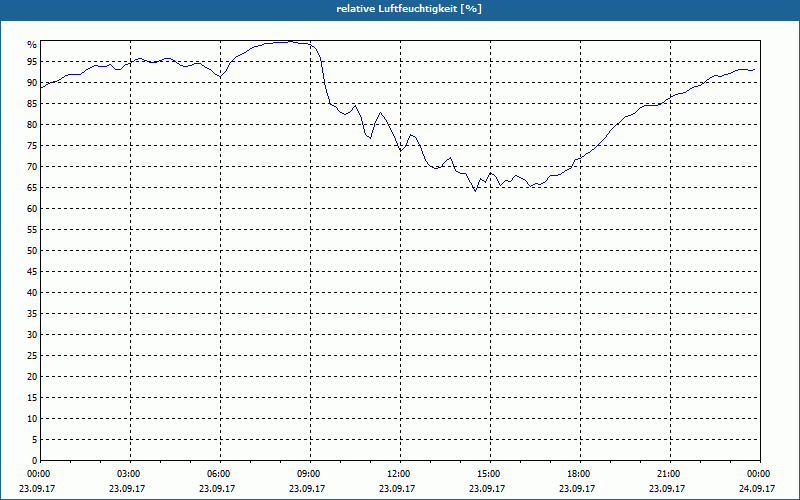Click the y-axis value "20"
The height and width of the screenshot is (500, 800).
coord(32,377)
